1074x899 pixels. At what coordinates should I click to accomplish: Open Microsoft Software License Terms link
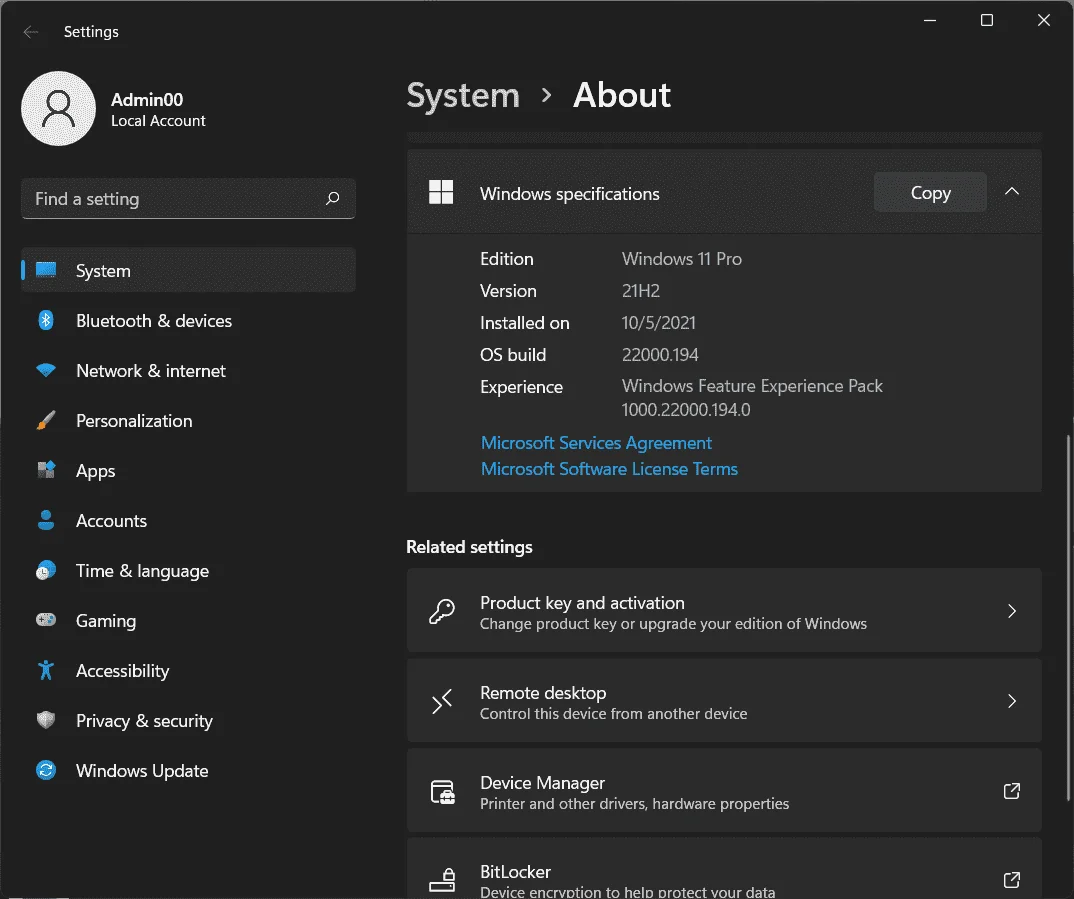coord(609,469)
